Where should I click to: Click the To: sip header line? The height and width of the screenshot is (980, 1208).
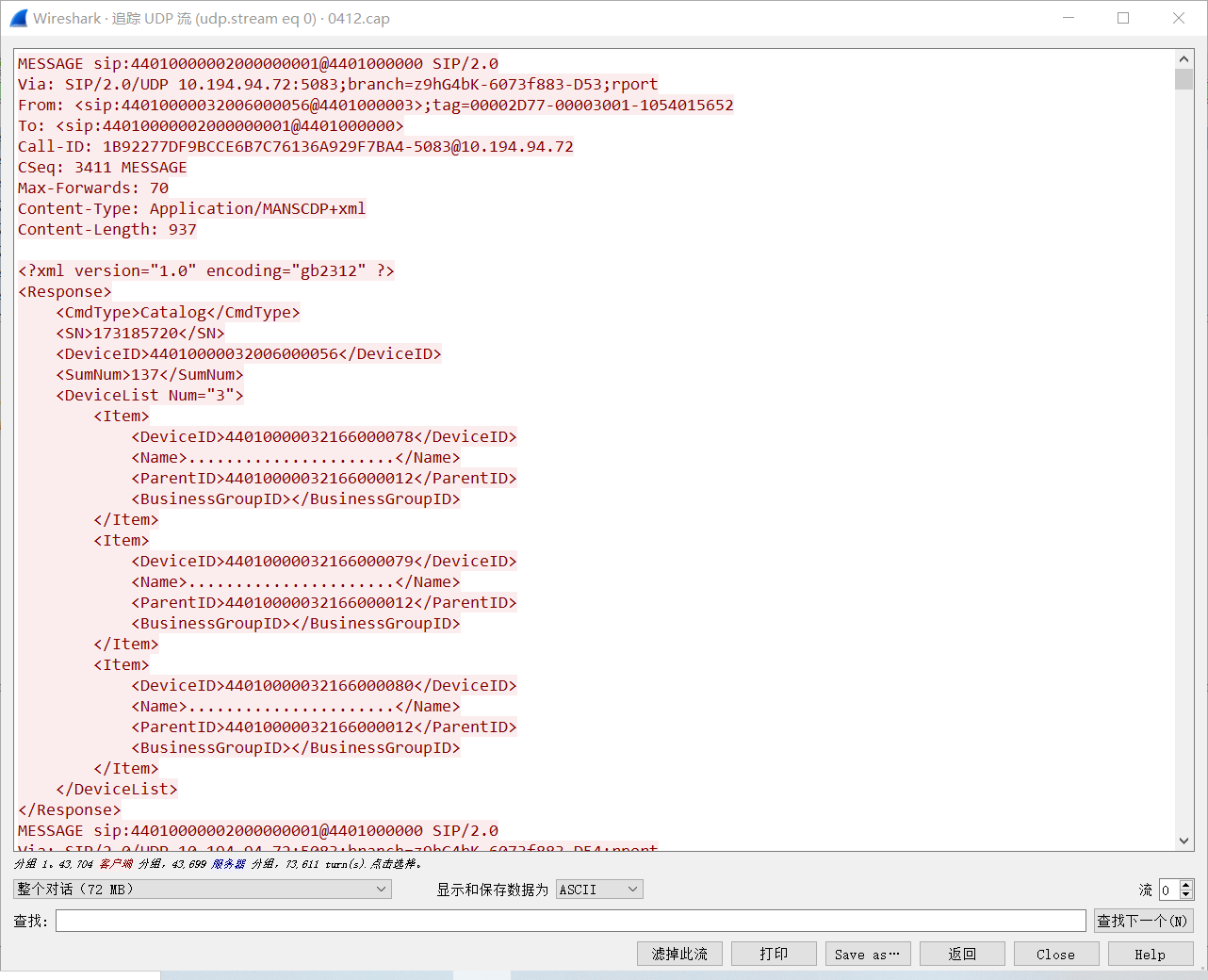(x=211, y=125)
